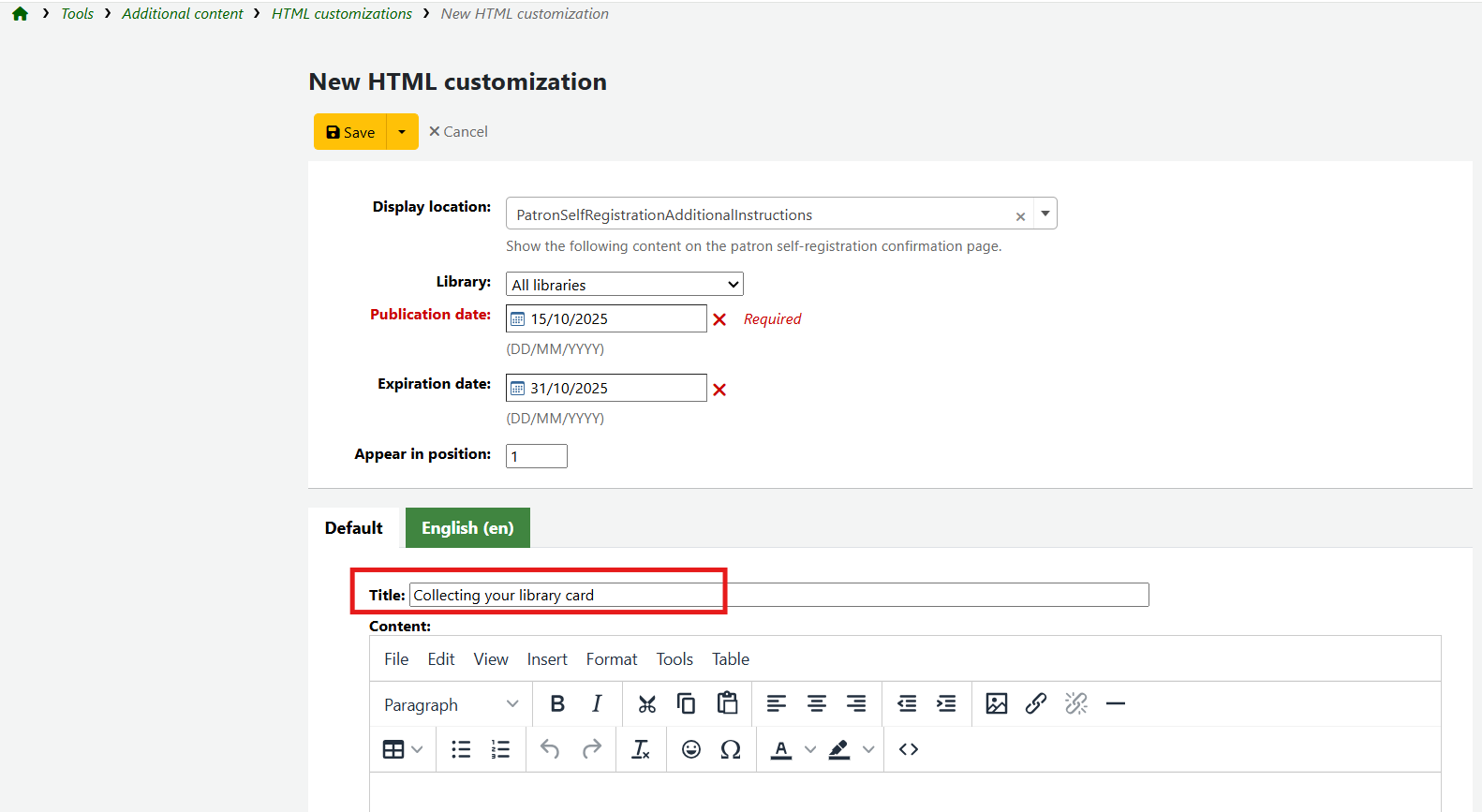
Task: Open the Paragraph block format dropdown
Action: [451, 704]
